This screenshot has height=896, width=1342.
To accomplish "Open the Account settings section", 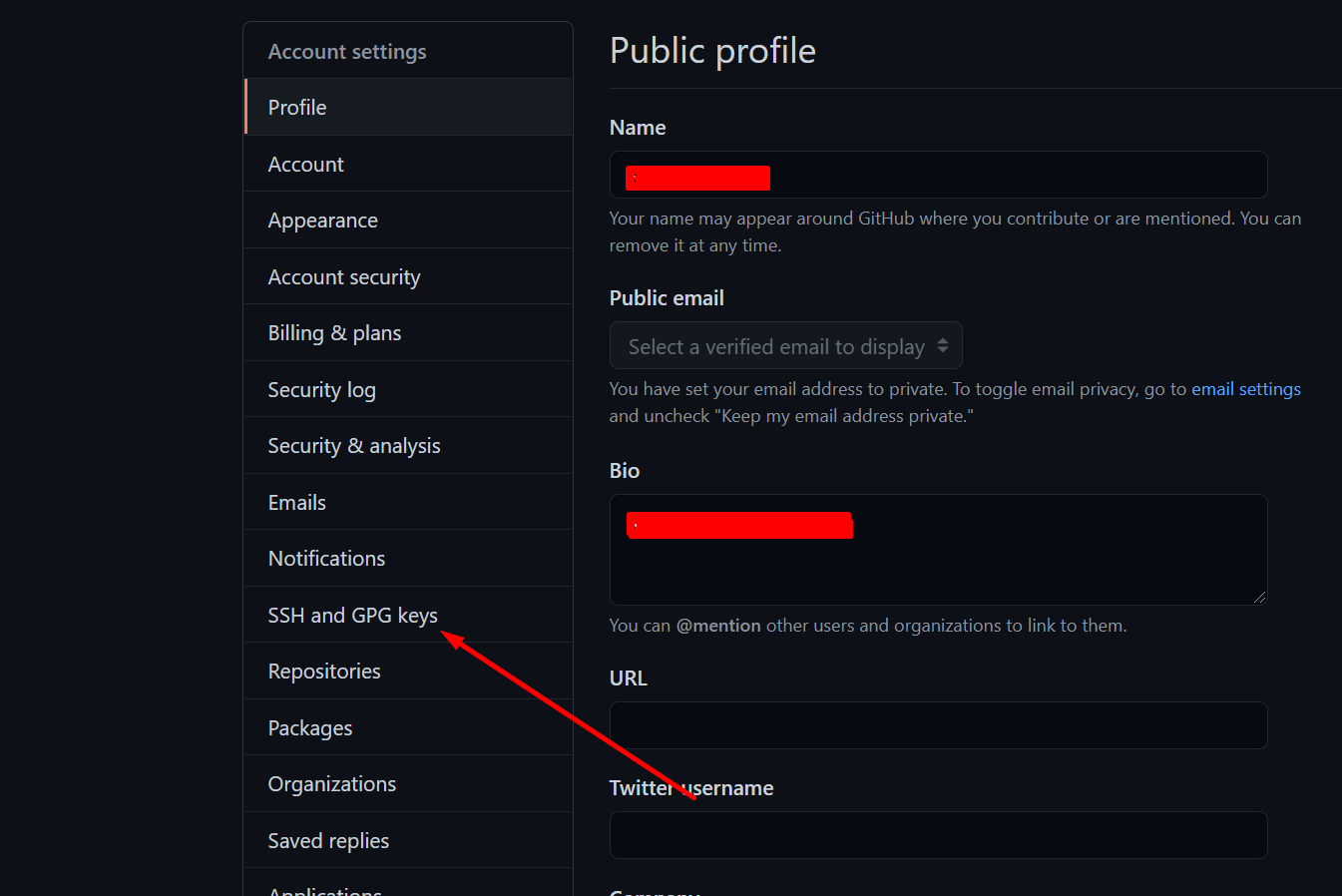I will tap(346, 50).
